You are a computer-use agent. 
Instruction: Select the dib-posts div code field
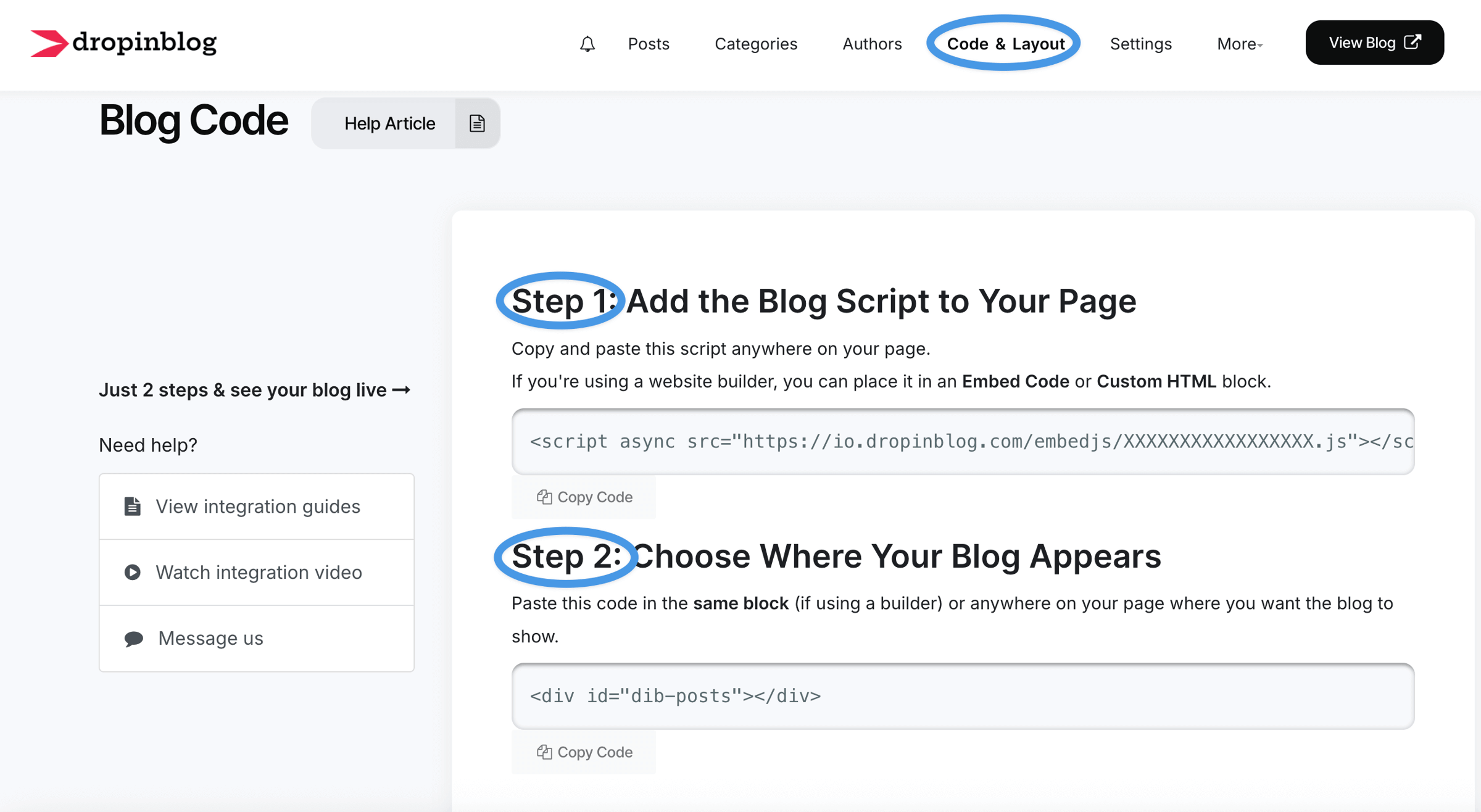963,696
